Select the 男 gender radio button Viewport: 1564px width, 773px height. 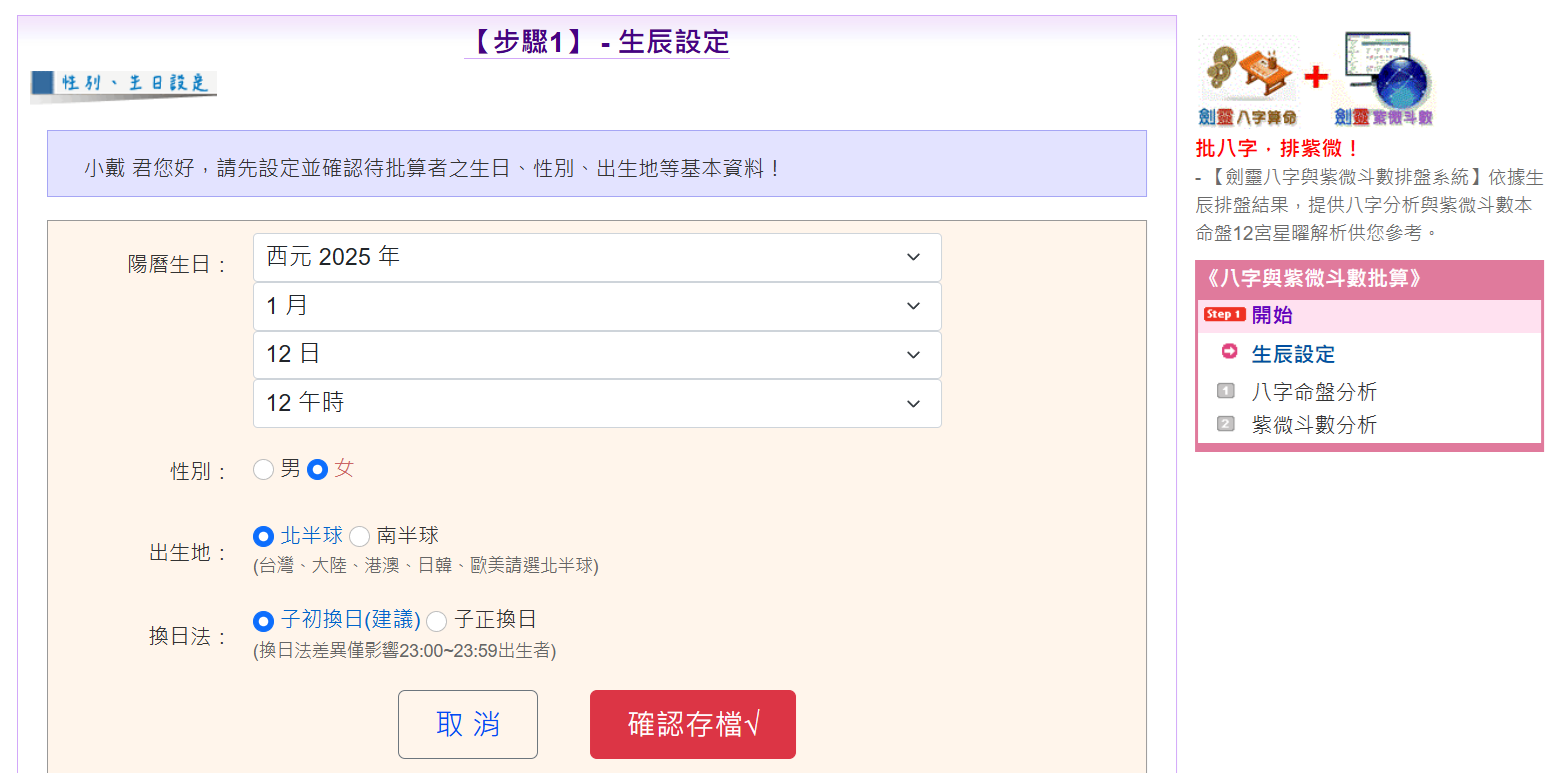pyautogui.click(x=263, y=469)
